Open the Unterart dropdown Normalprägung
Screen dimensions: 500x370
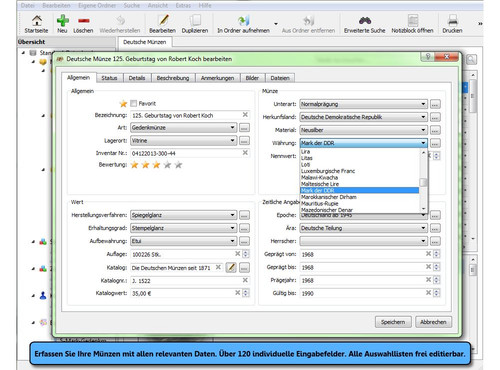coord(363,104)
